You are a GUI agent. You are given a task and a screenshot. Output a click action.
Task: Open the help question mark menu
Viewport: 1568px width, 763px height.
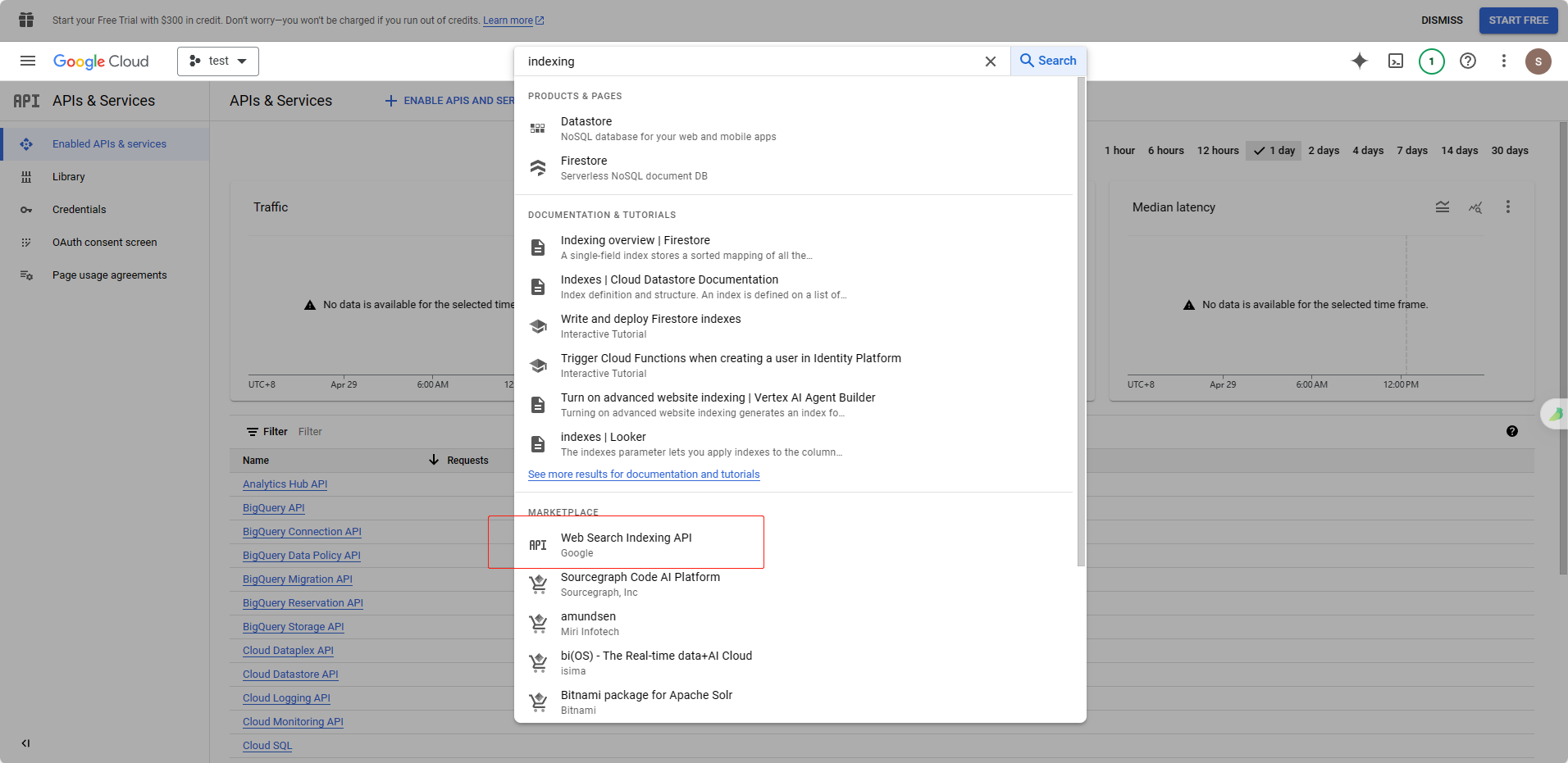click(1468, 61)
